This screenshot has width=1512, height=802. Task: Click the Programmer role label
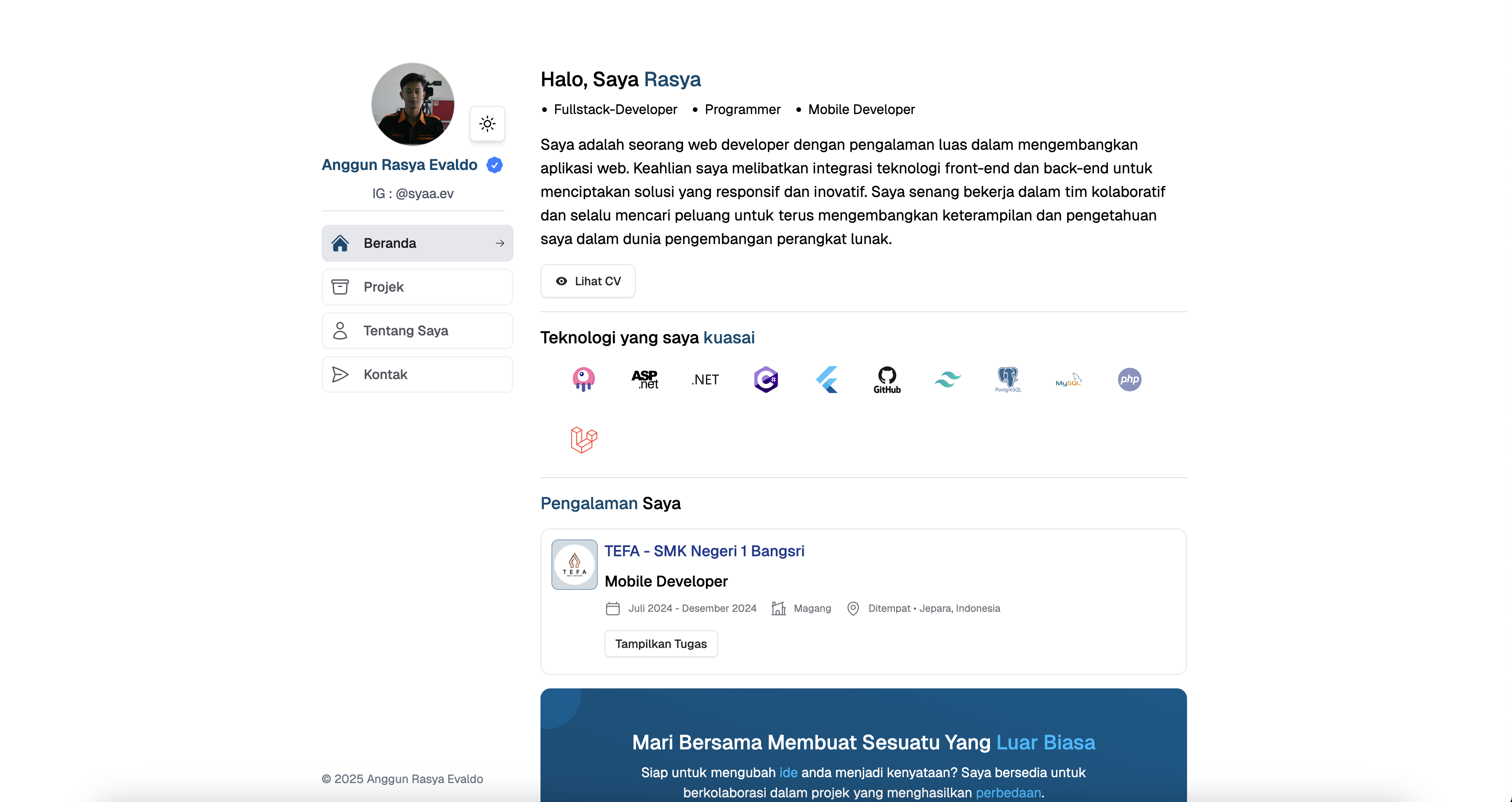(743, 110)
